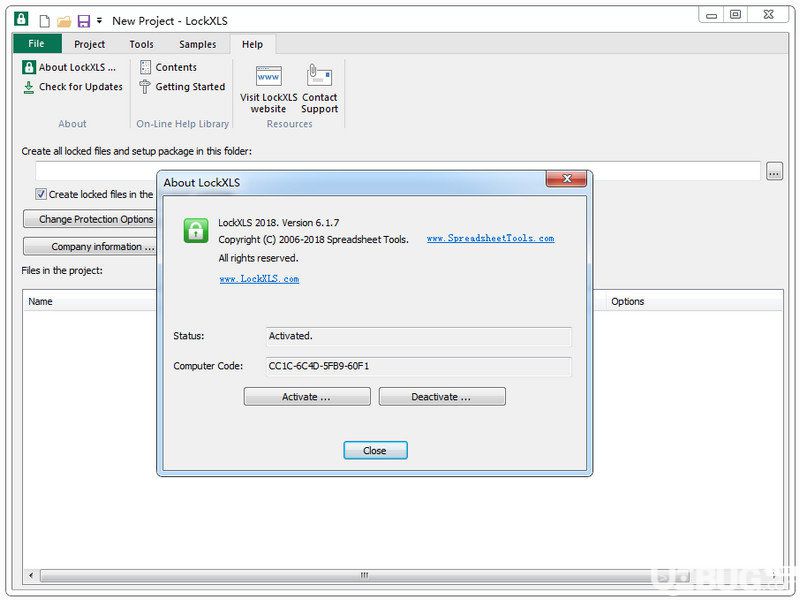The height and width of the screenshot is (600, 800).
Task: Click Change Protection Options button
Action: 91,219
